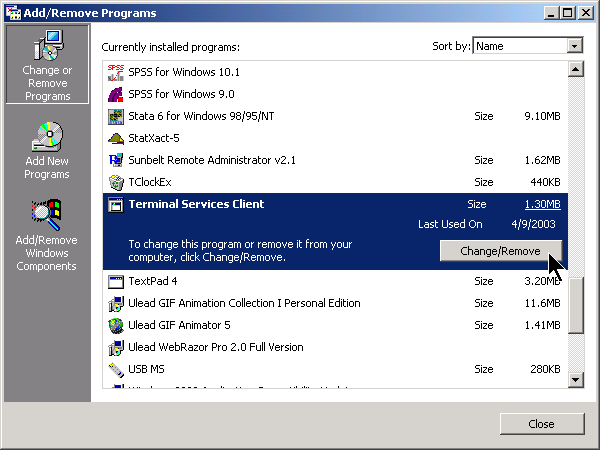Click the SPSS for Windows 9.0 icon
Image resolution: width=600 pixels, height=450 pixels.
coord(115,94)
